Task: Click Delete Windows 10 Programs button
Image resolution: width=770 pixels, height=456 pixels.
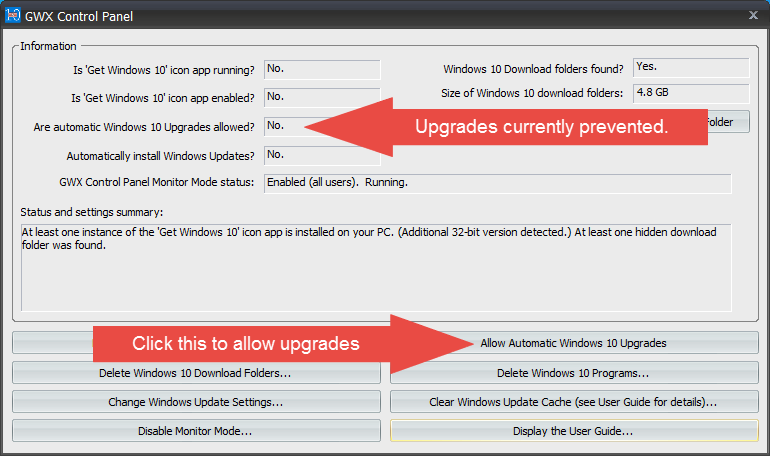Action: pyautogui.click(x=574, y=373)
